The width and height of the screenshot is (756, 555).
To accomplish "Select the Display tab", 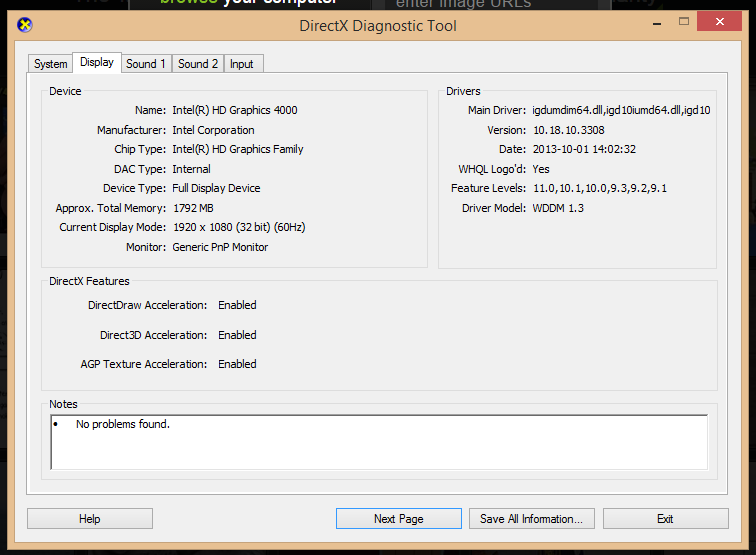I will 97,62.
